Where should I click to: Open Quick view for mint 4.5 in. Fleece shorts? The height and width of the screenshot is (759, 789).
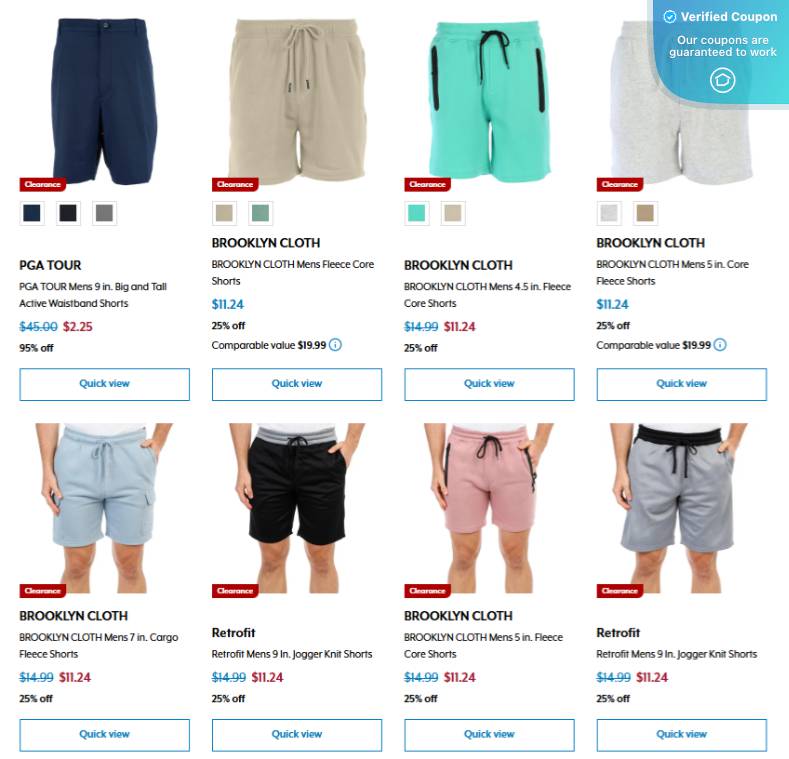(x=489, y=385)
